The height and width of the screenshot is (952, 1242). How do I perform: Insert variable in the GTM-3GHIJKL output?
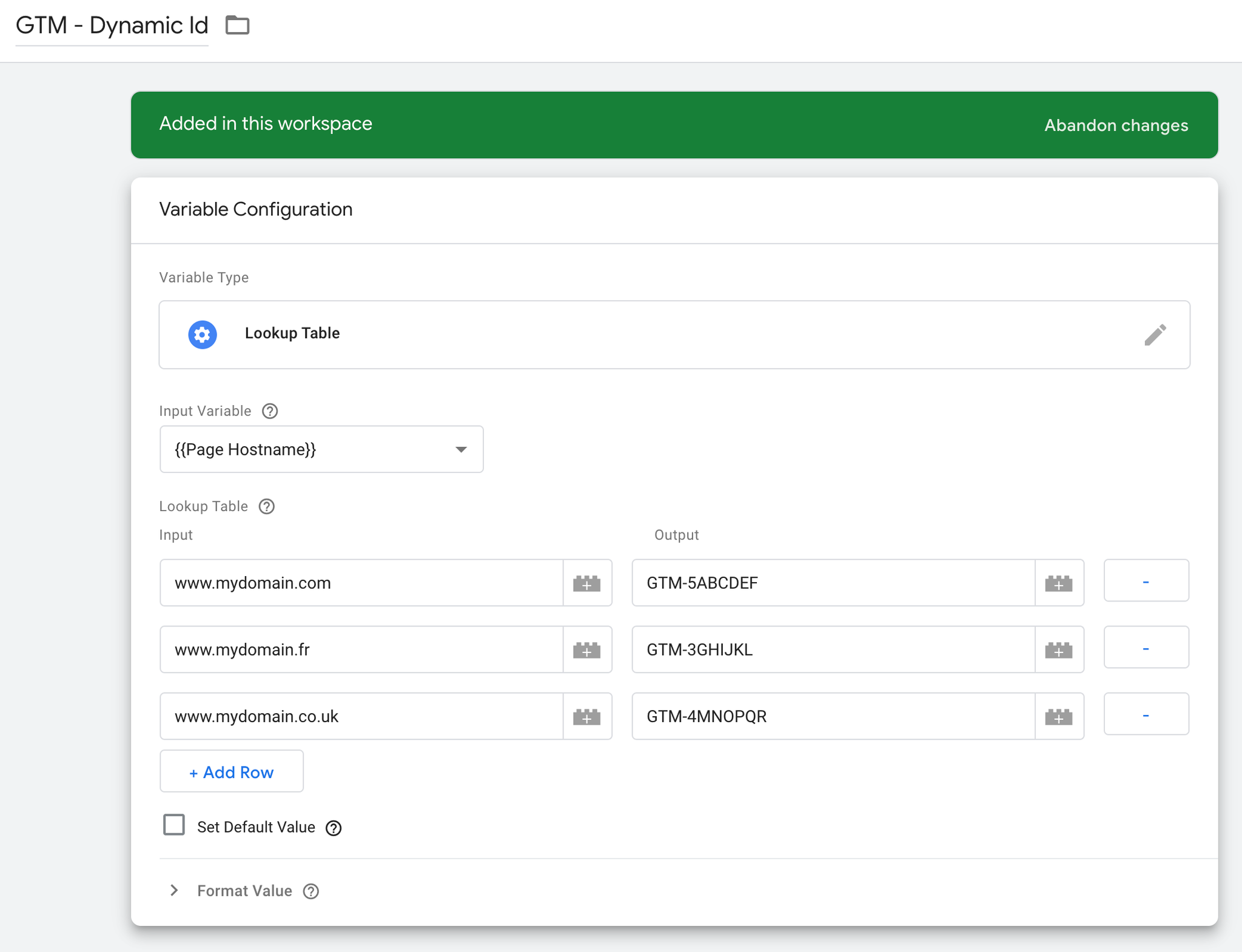[x=1059, y=649]
